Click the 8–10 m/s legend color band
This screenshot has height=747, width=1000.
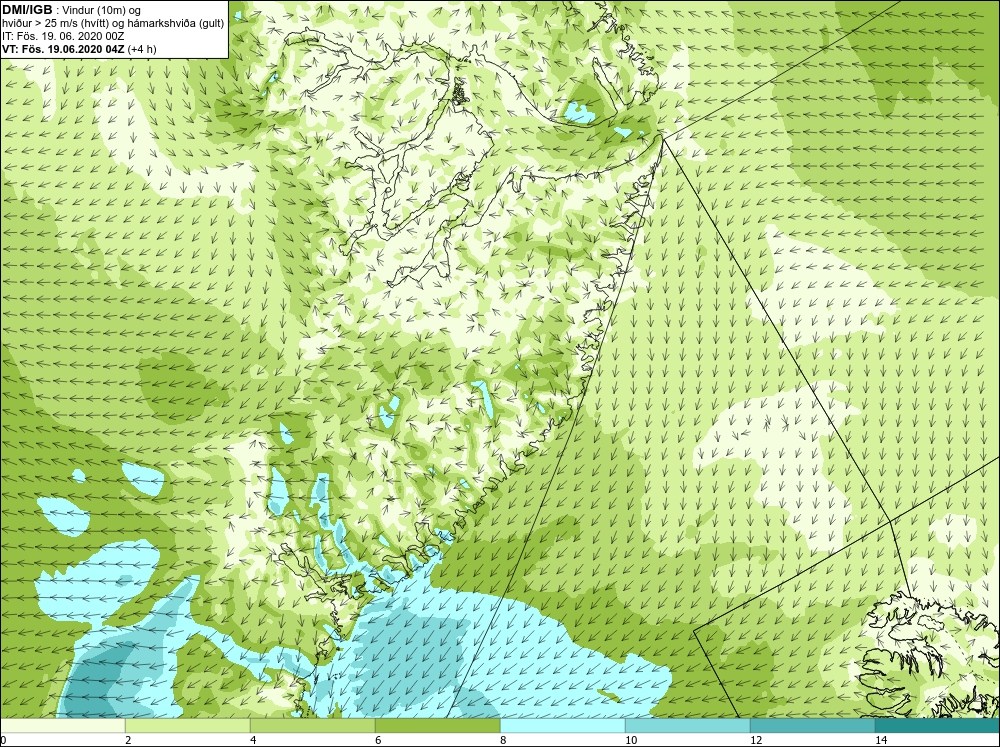coord(562,725)
